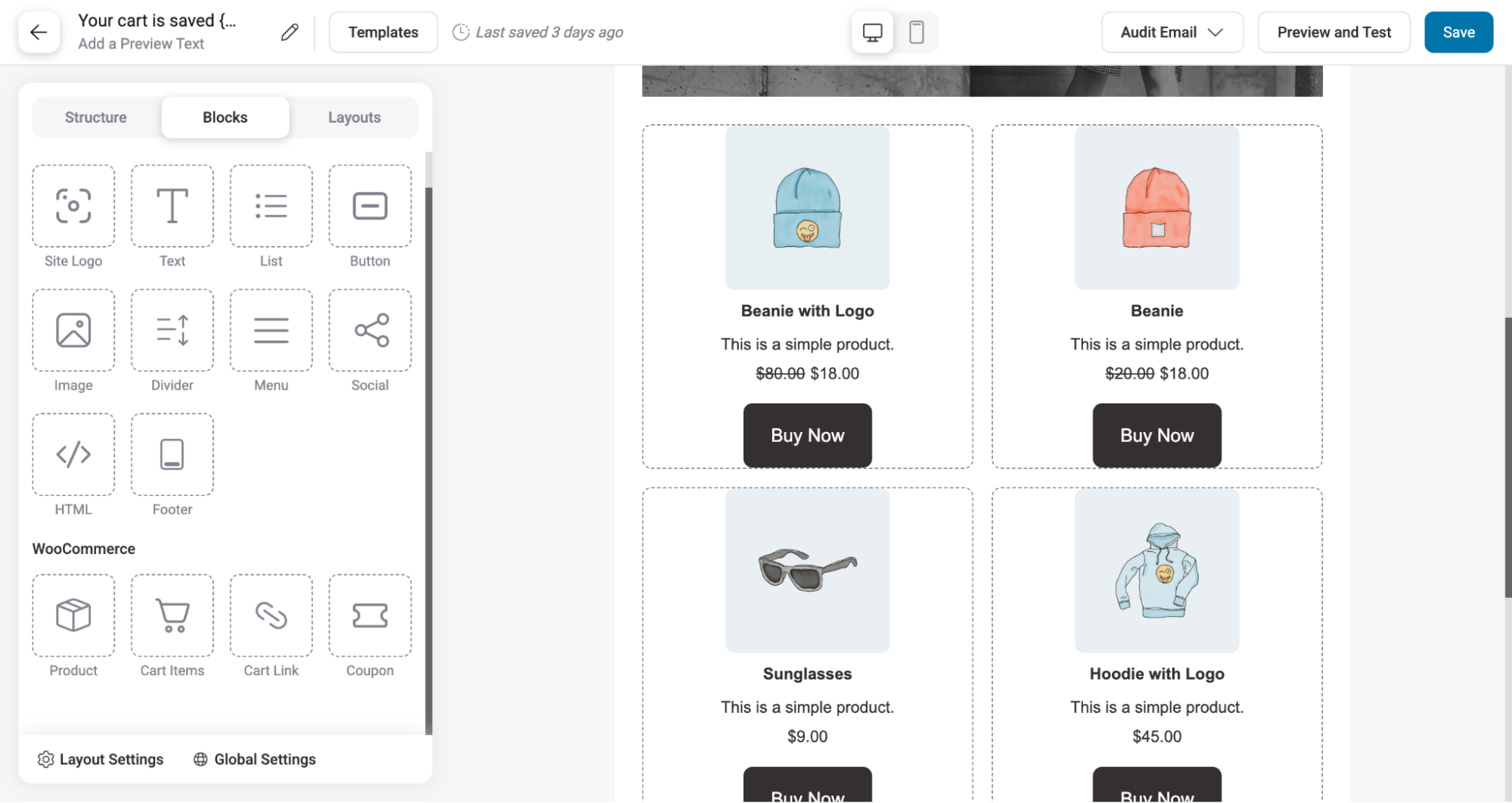Click Buy Now under Beanie with Logo

pyautogui.click(x=807, y=435)
